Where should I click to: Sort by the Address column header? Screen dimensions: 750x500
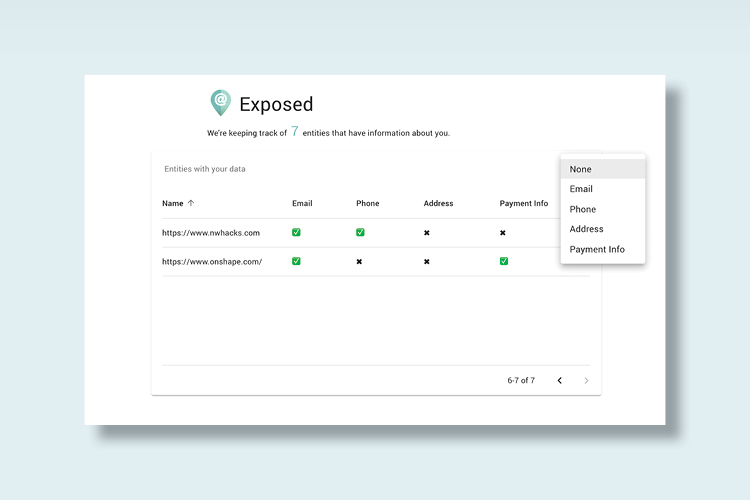click(438, 203)
